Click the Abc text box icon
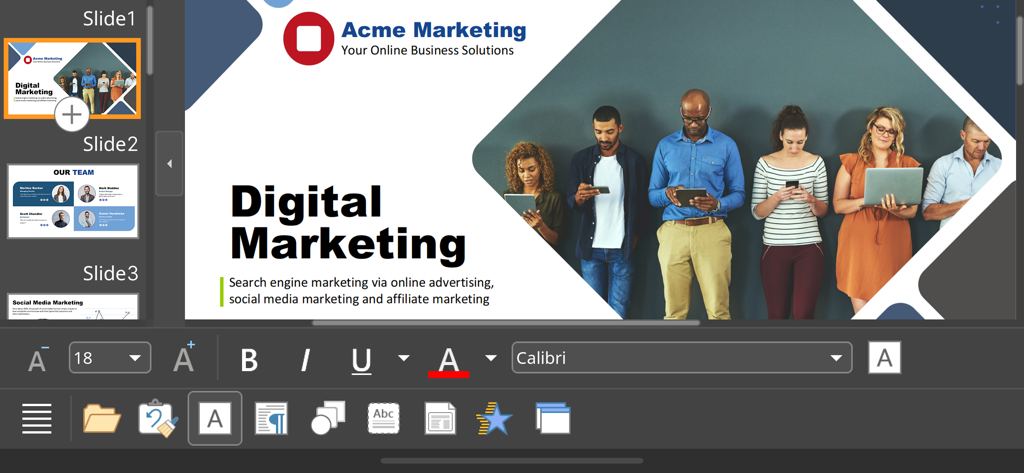This screenshot has width=1024, height=473. click(383, 418)
